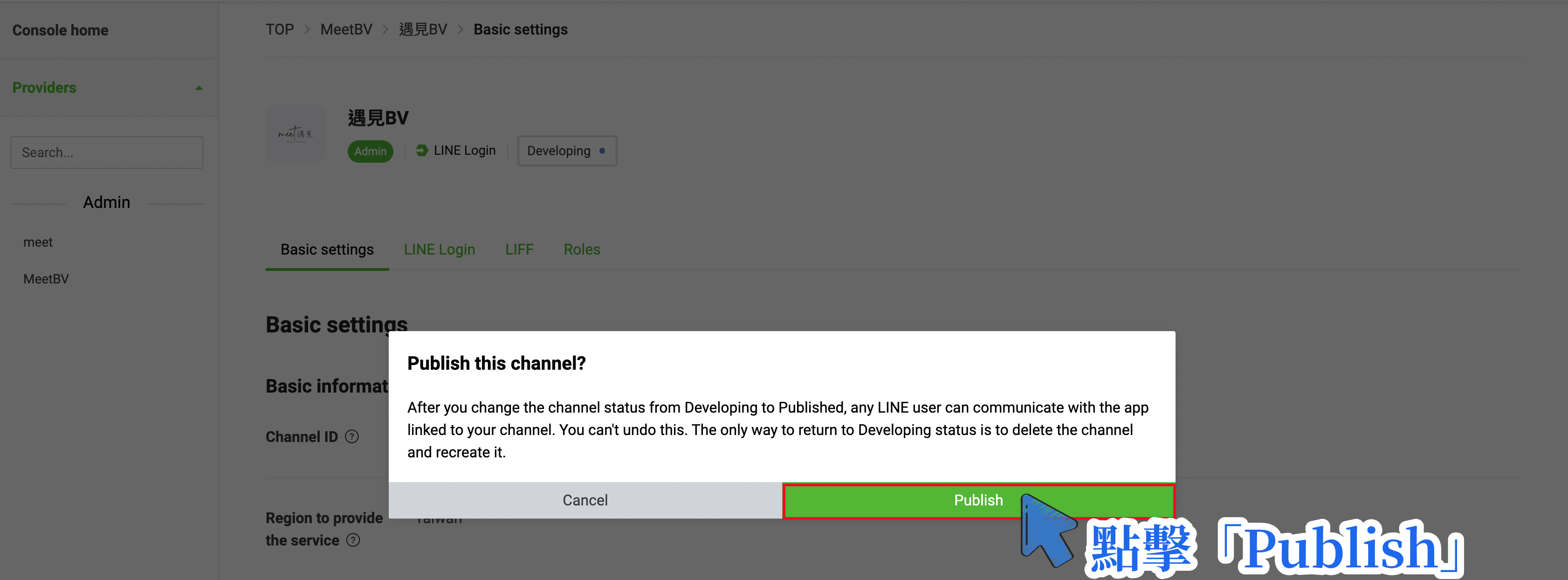The width and height of the screenshot is (1568, 580).
Task: Open MeetBV breadcrumb link
Action: point(346,29)
